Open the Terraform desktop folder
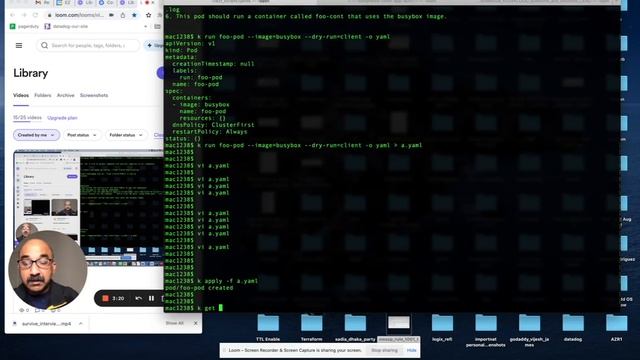Screen dimensions: 640x360 (x=311, y=327)
